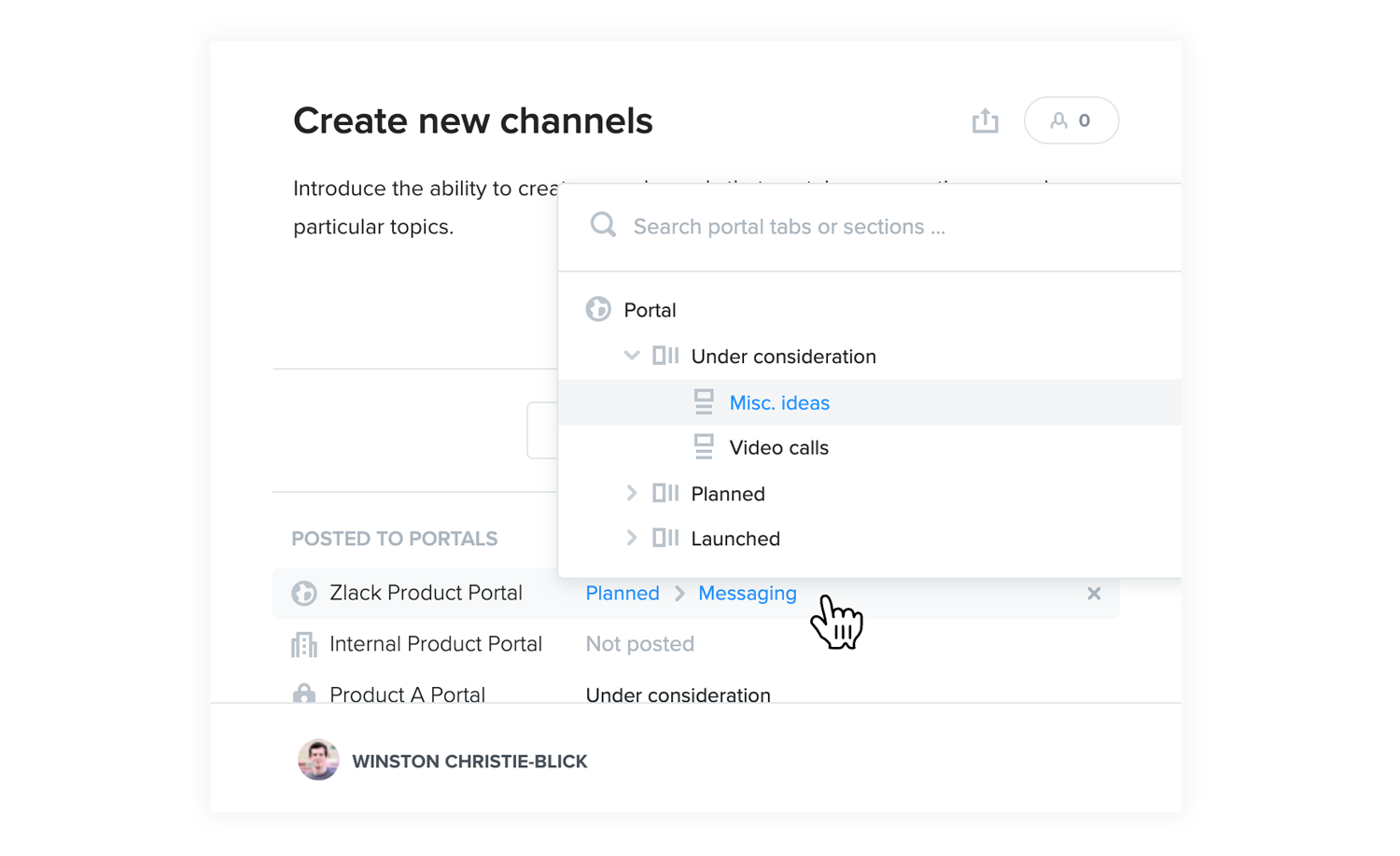
Task: Select Under consideration in the dropdown tree
Action: 783,357
